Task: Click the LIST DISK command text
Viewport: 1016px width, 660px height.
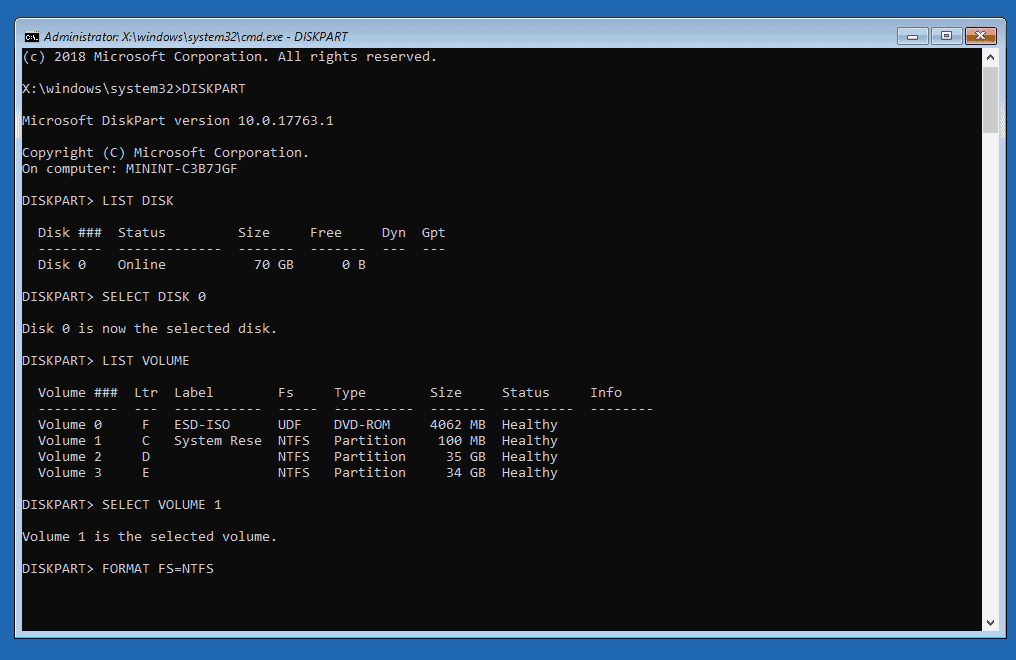Action: (138, 200)
